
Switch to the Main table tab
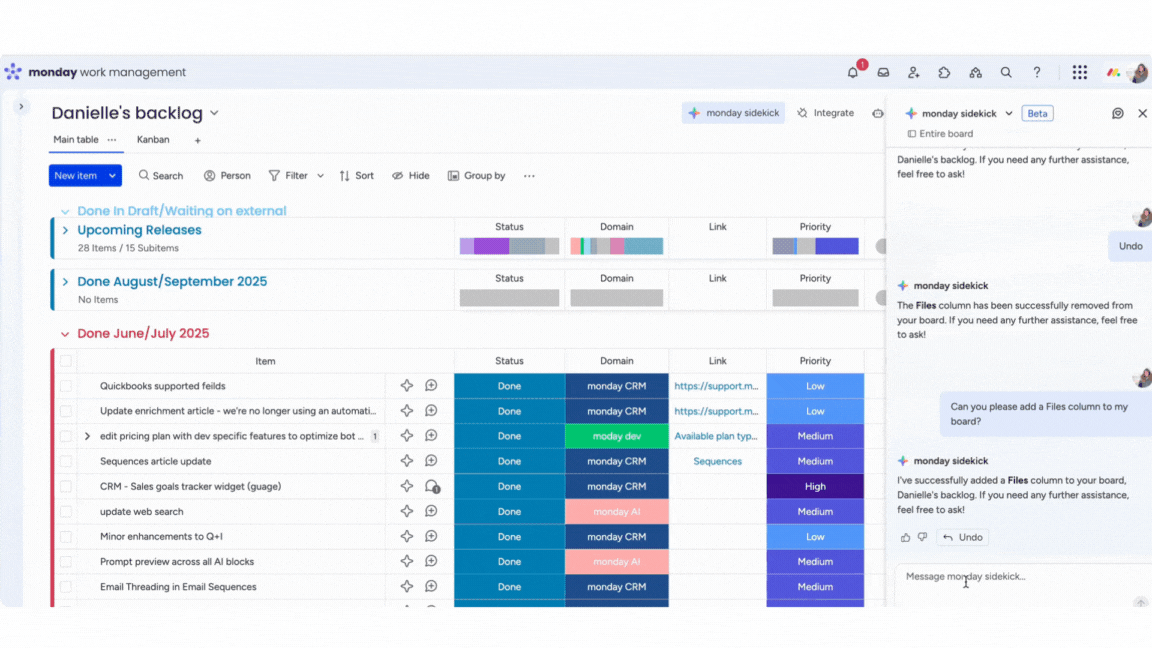76,140
